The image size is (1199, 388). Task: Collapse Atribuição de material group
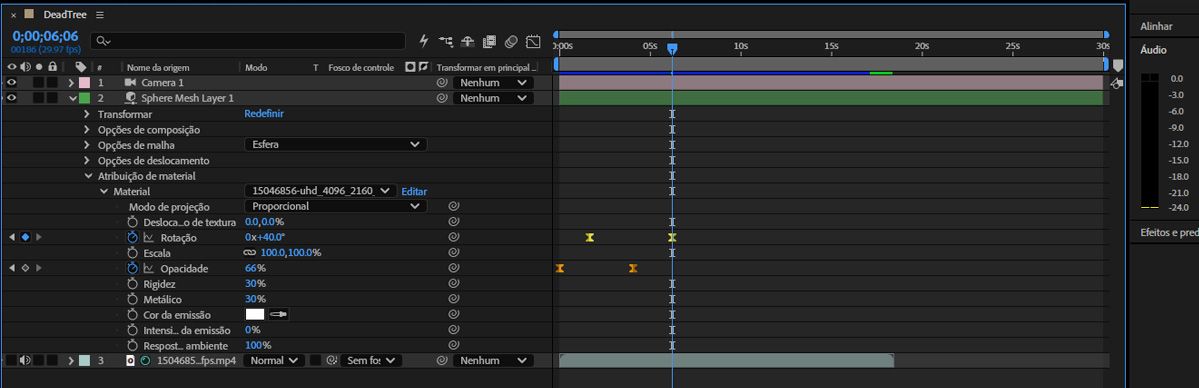pyautogui.click(x=88, y=176)
